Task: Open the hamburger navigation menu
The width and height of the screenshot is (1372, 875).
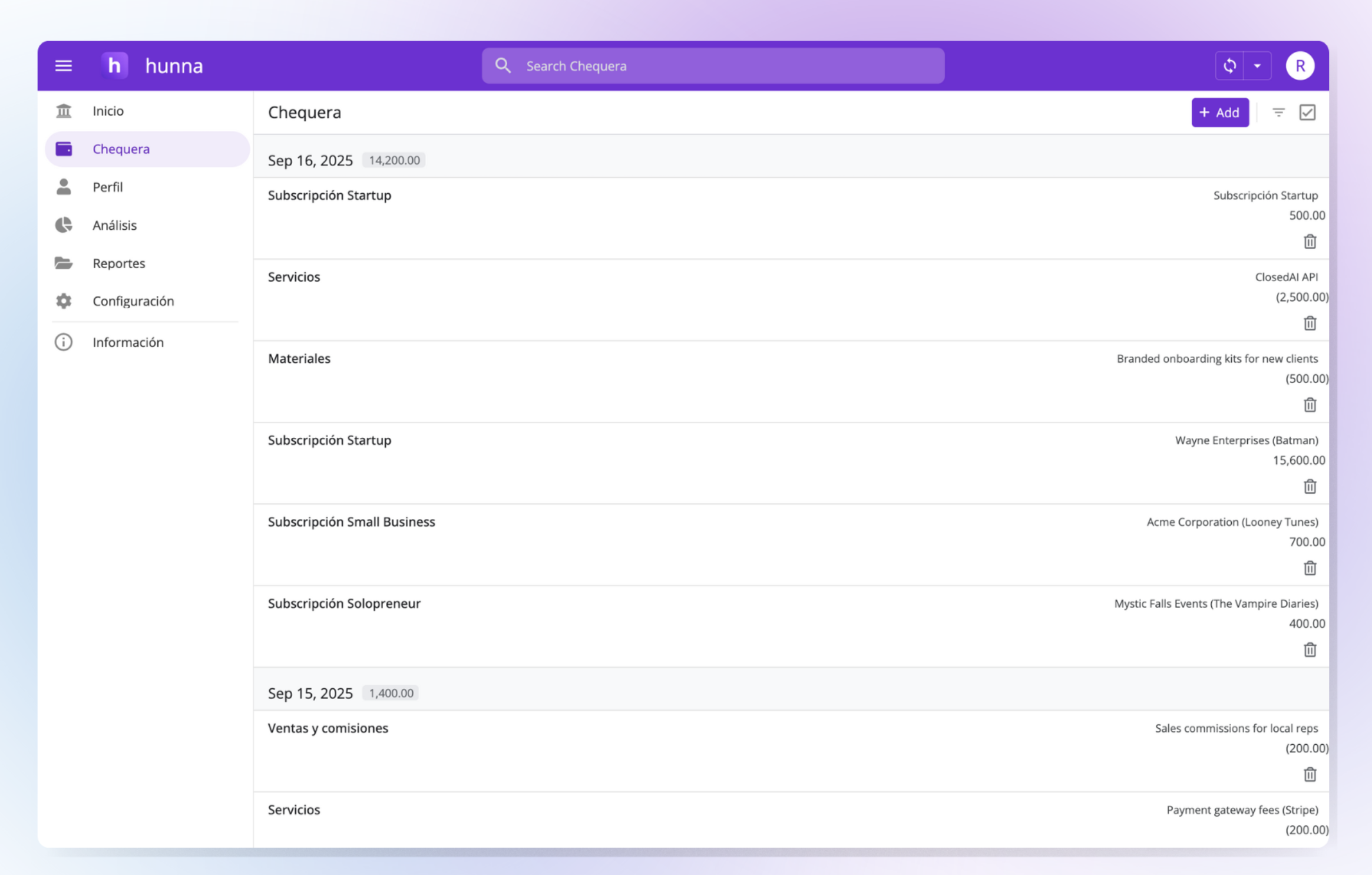Action: point(64,65)
